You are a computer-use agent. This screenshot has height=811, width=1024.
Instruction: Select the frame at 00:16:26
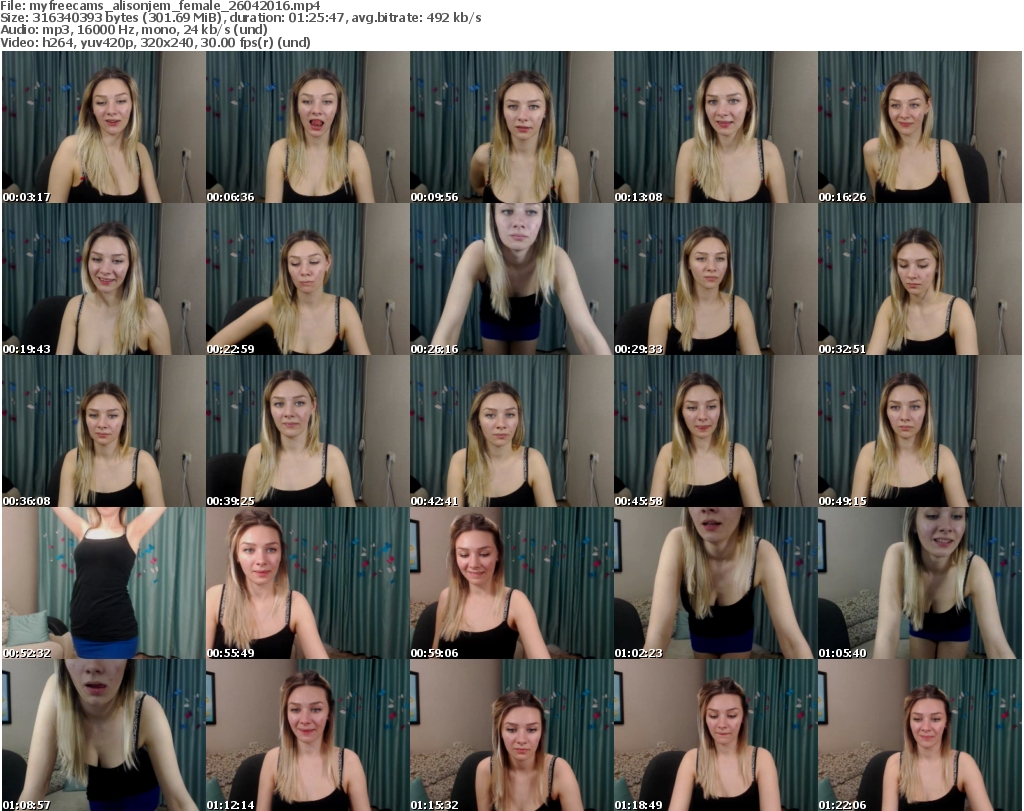pos(920,127)
